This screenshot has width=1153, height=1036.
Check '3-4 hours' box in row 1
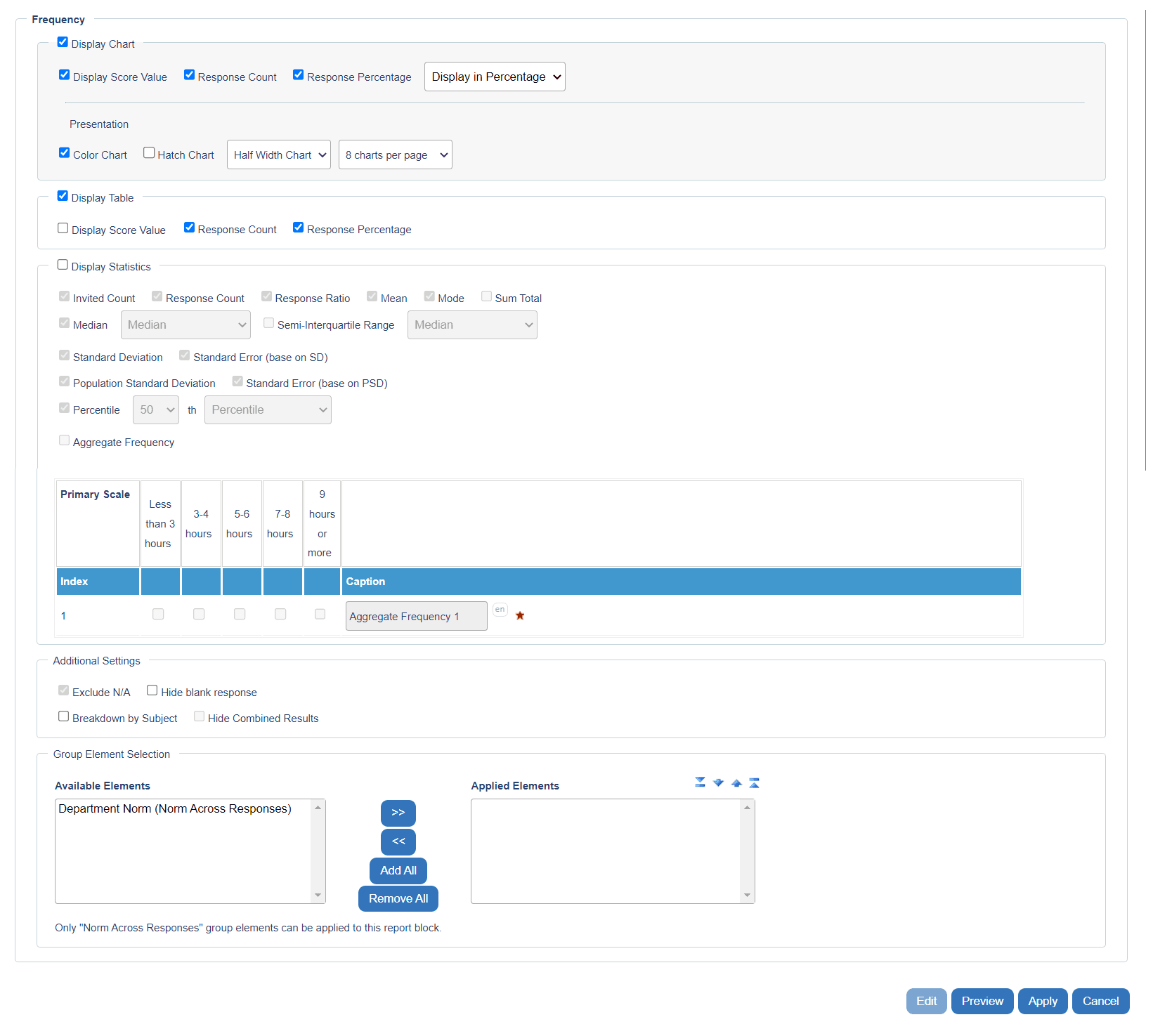[x=199, y=614]
